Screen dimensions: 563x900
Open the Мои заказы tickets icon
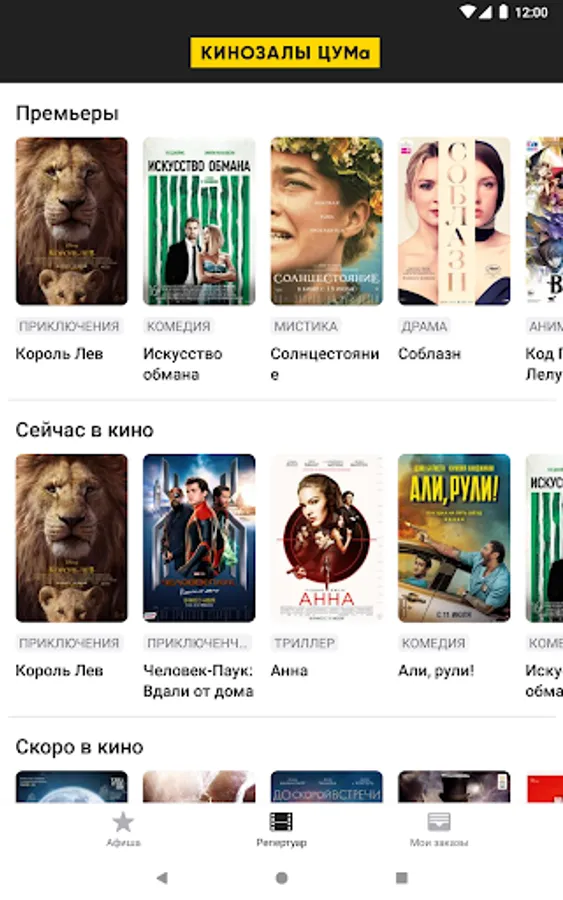coord(439,822)
